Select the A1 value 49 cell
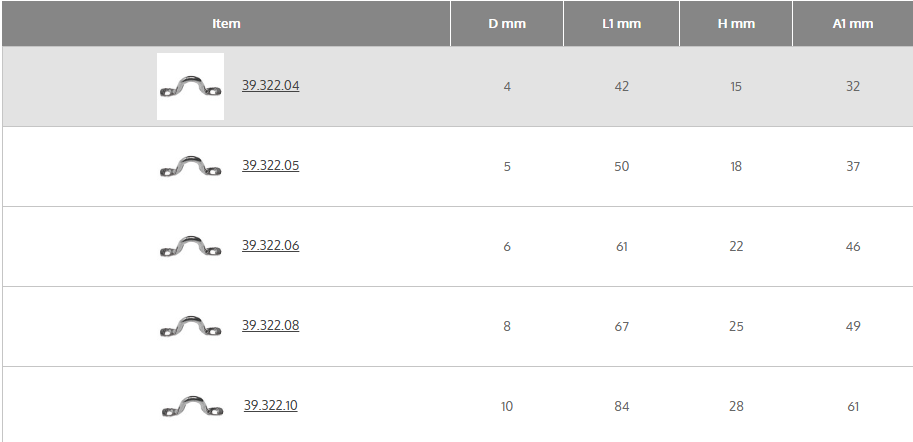The image size is (913, 442). (x=853, y=327)
